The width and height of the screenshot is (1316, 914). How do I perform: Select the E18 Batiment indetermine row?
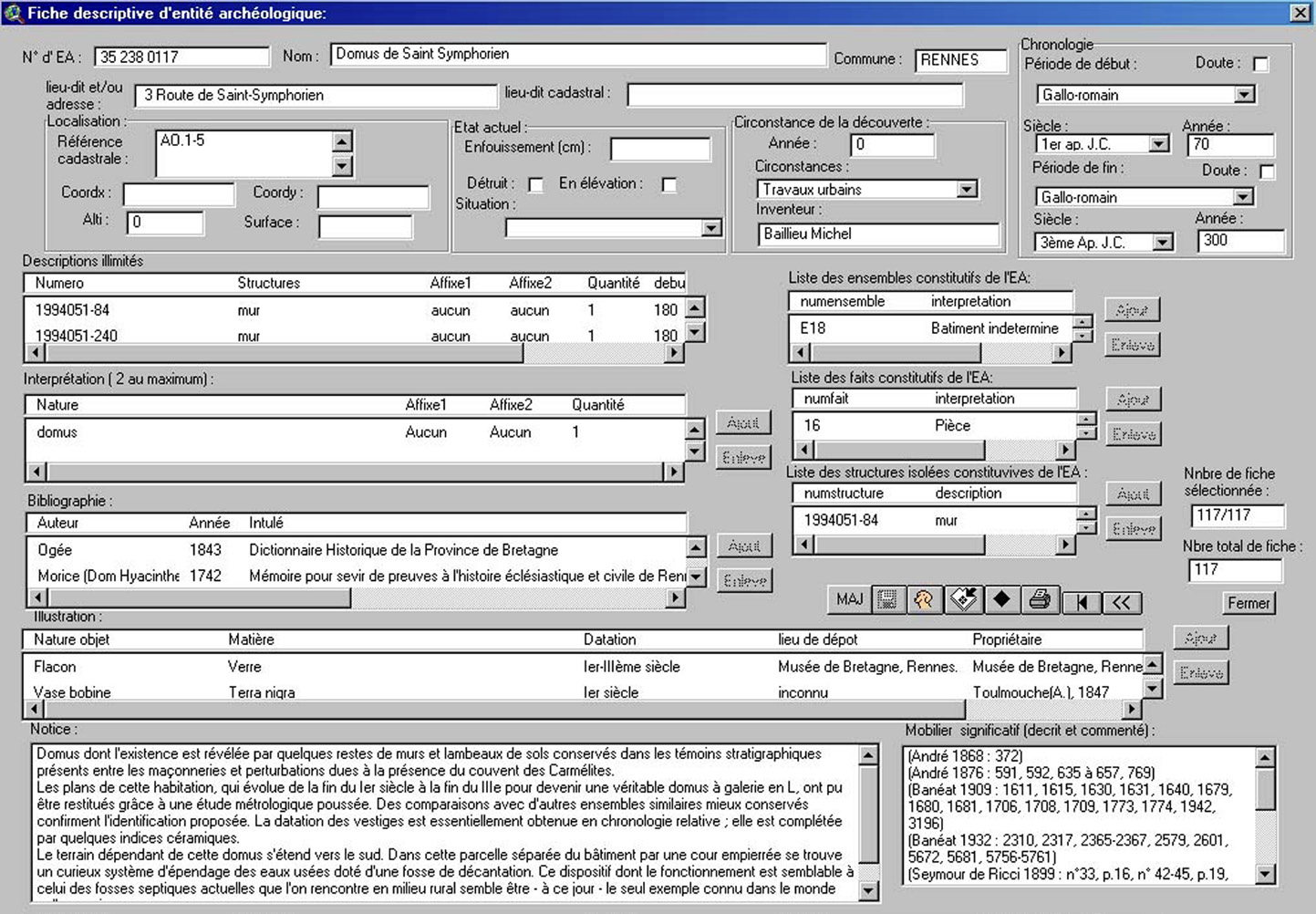coord(931,328)
